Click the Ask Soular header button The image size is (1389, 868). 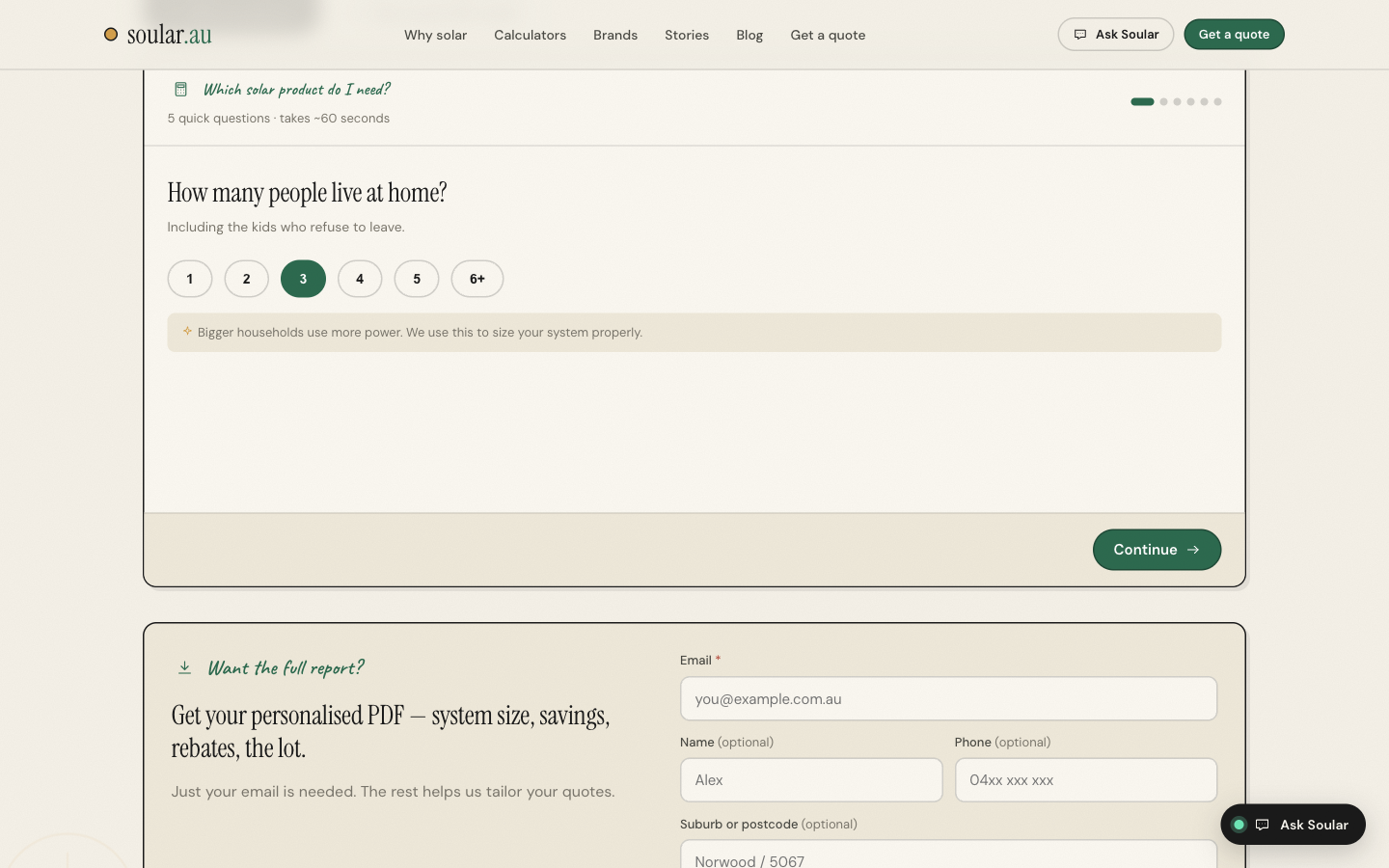pyautogui.click(x=1116, y=35)
